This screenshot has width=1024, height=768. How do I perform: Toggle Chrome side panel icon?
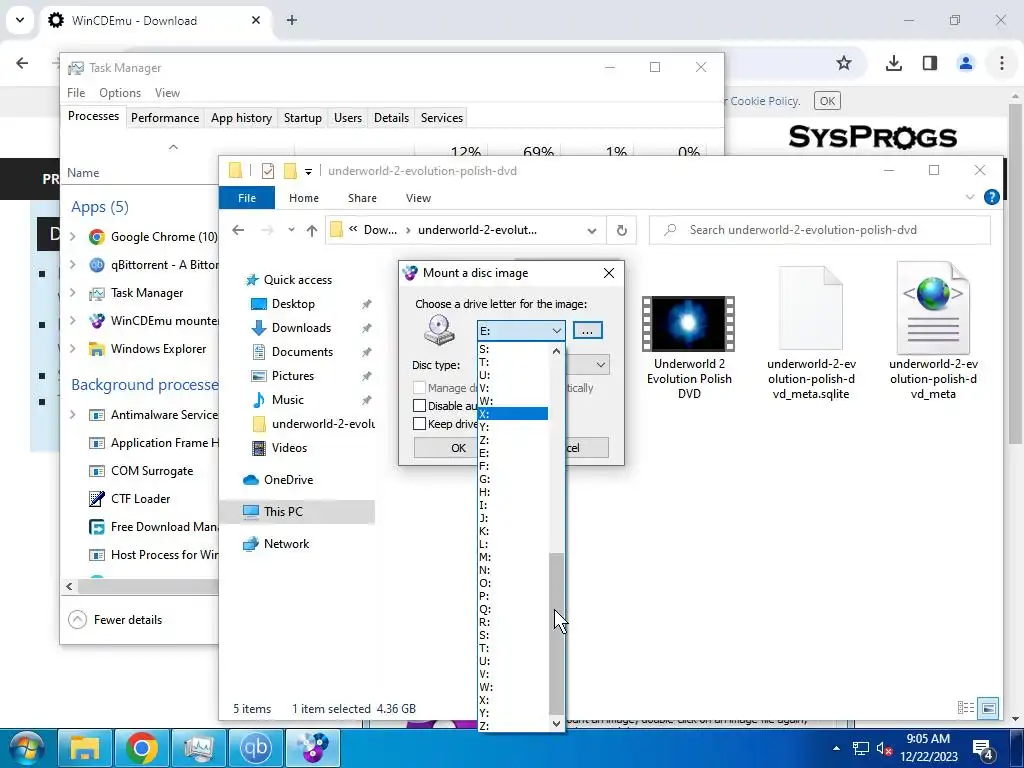[930, 63]
